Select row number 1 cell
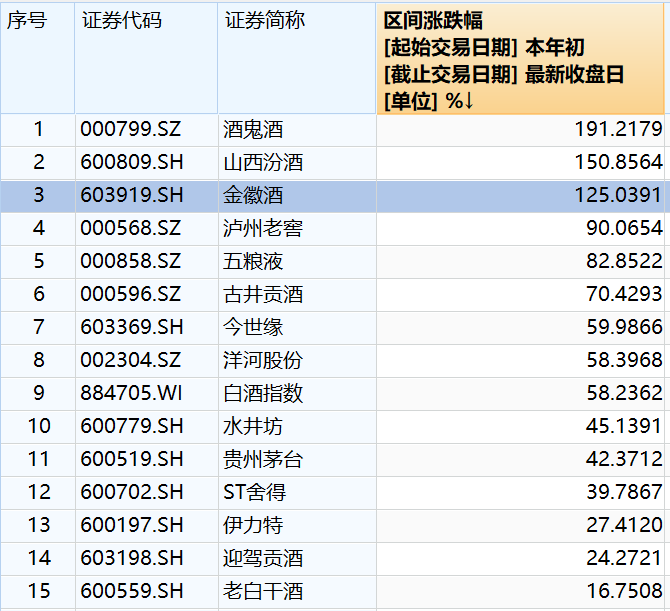Image resolution: width=670 pixels, height=611 pixels. (38, 129)
